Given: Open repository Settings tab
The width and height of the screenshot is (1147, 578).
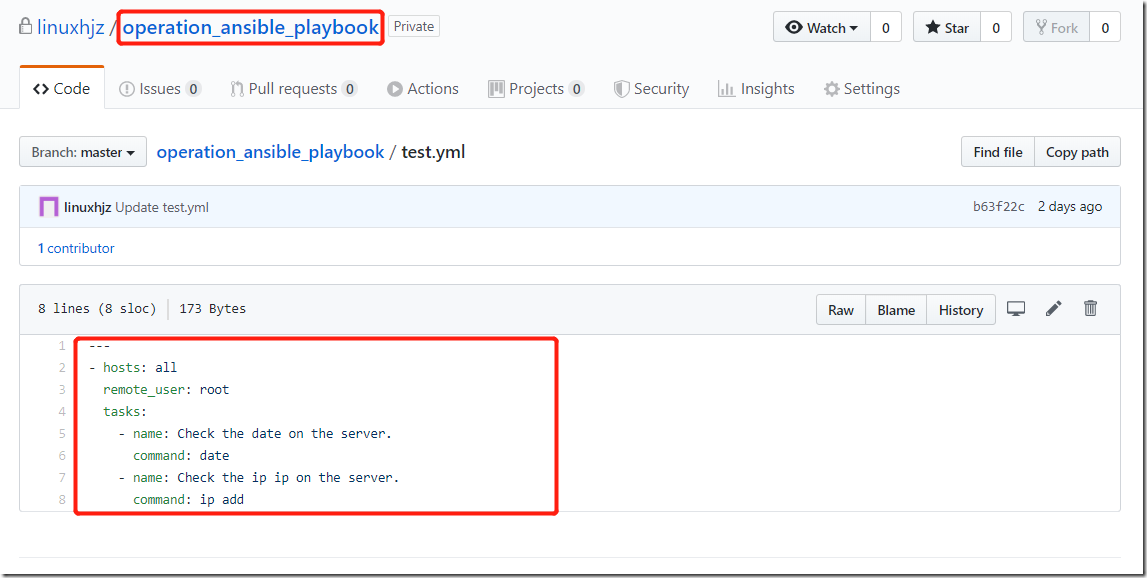Looking at the screenshot, I should [x=862, y=89].
